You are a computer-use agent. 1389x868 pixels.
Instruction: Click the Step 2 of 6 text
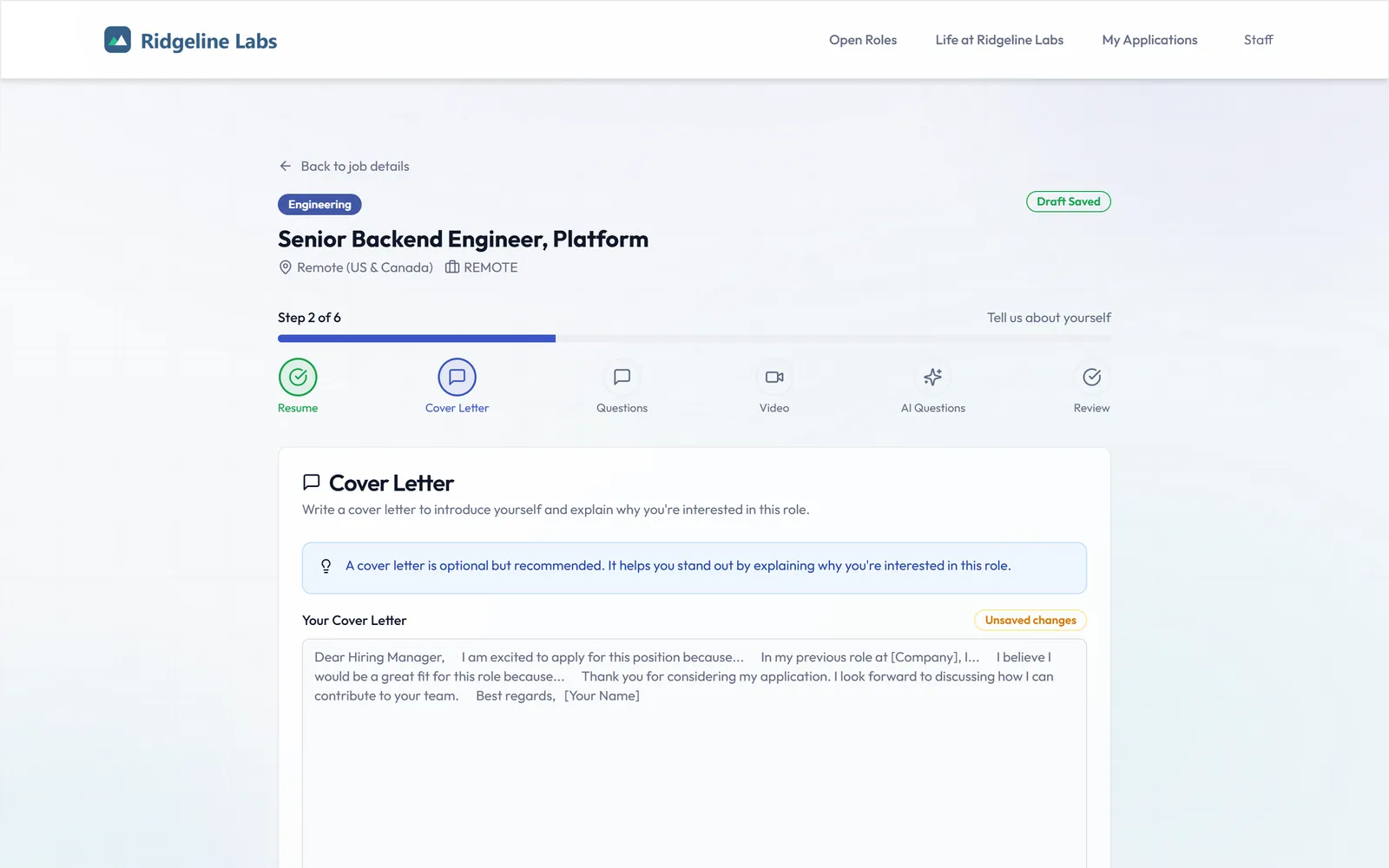pyautogui.click(x=309, y=318)
